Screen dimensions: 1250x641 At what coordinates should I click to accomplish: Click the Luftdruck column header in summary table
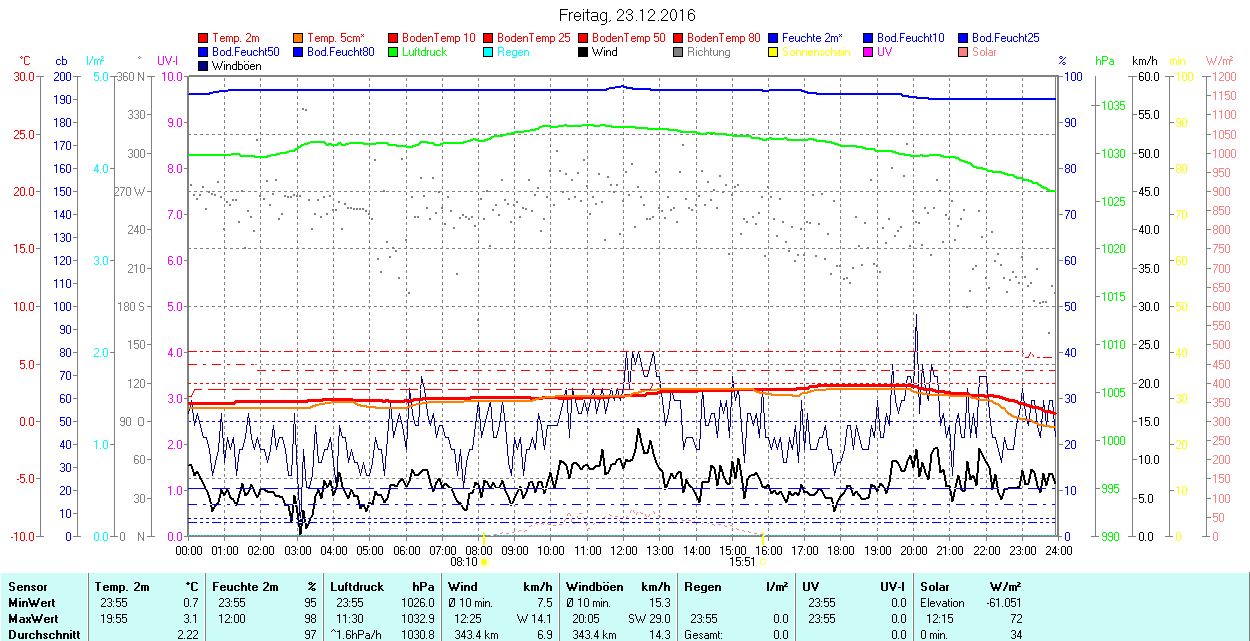[x=357, y=587]
